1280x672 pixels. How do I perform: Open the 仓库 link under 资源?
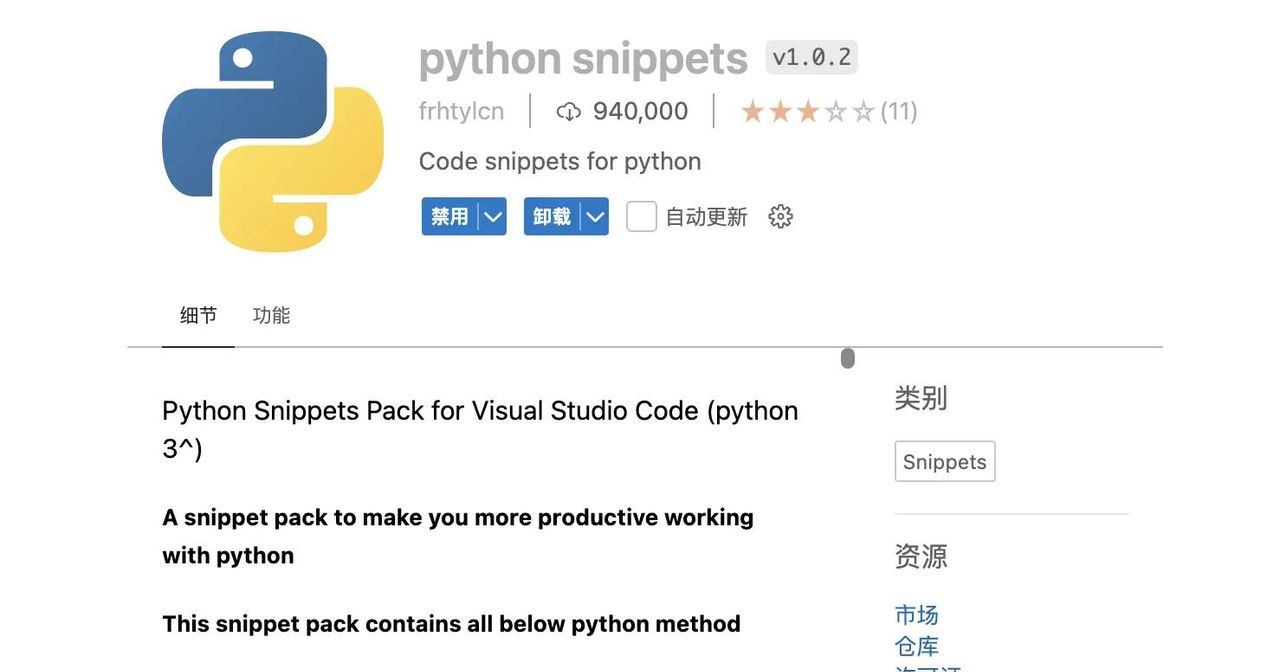pyautogui.click(x=917, y=645)
